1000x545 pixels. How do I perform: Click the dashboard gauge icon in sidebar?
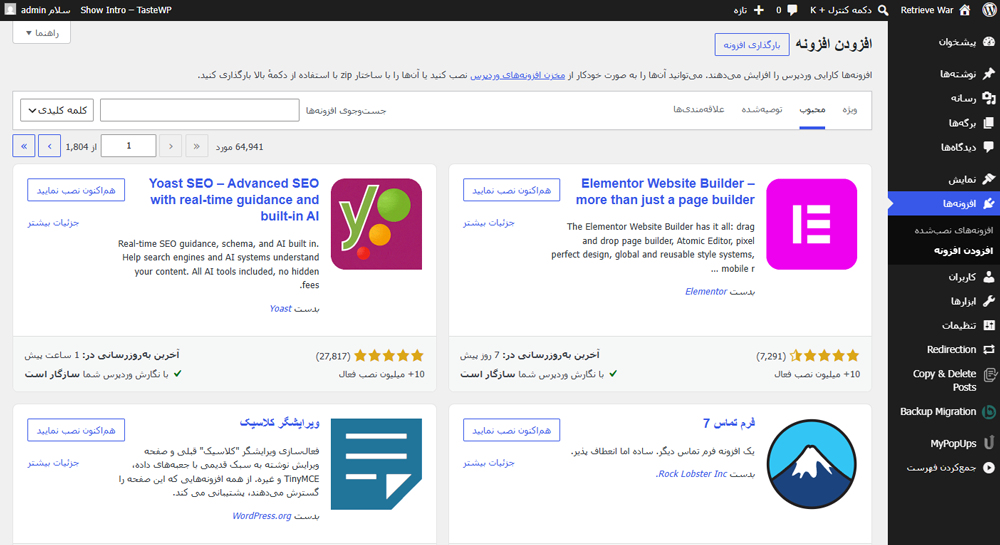click(x=989, y=42)
